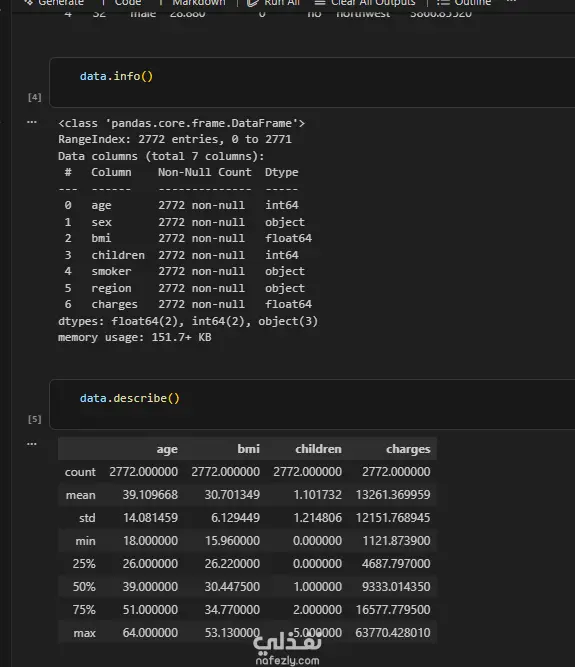Click the 'smoker' column row in info output
The height and width of the screenshot is (667, 575).
click(185, 271)
